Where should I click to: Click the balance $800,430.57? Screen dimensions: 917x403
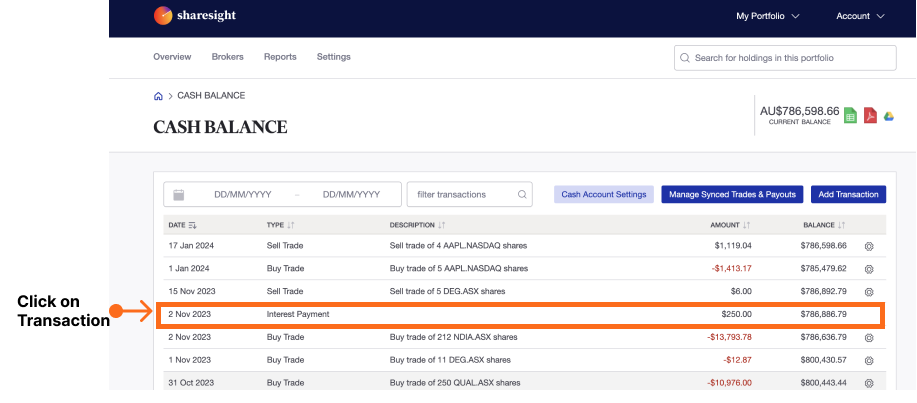(823, 360)
